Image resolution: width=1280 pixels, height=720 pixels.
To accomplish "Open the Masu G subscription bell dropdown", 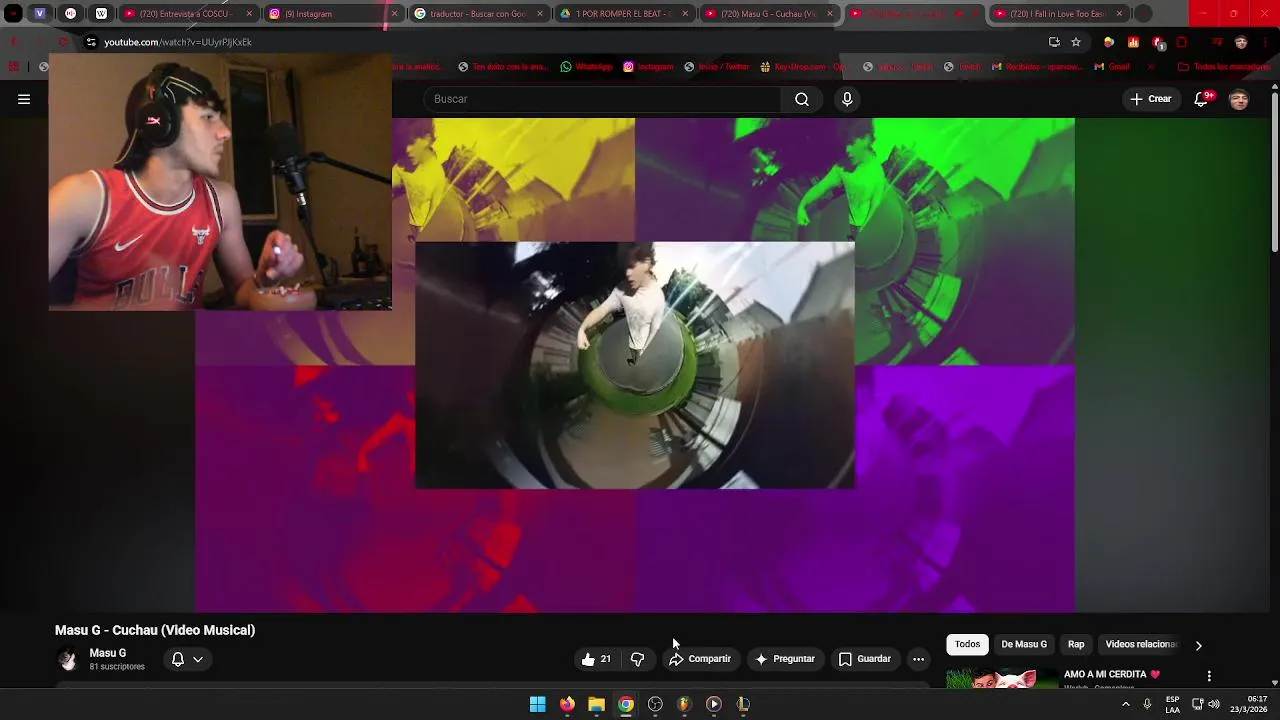I will [x=187, y=659].
